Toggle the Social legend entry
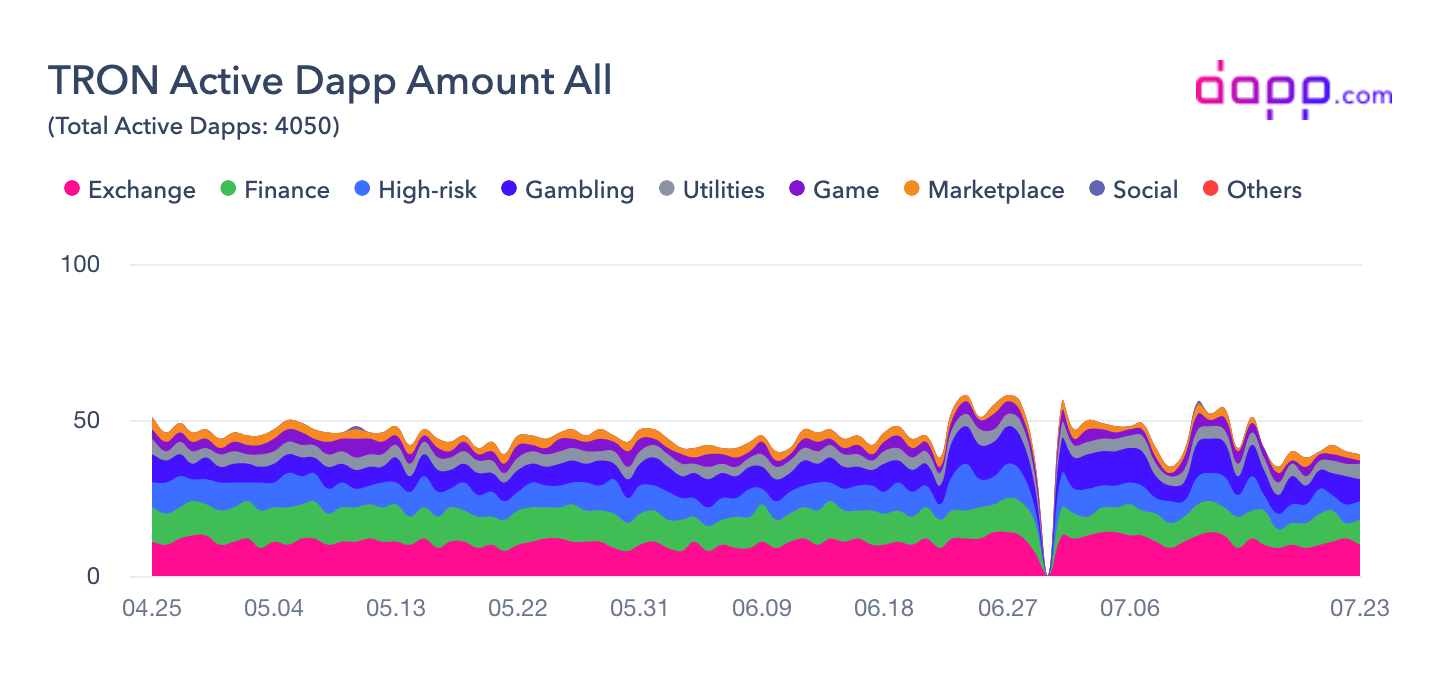1440x688 pixels. tap(1134, 190)
